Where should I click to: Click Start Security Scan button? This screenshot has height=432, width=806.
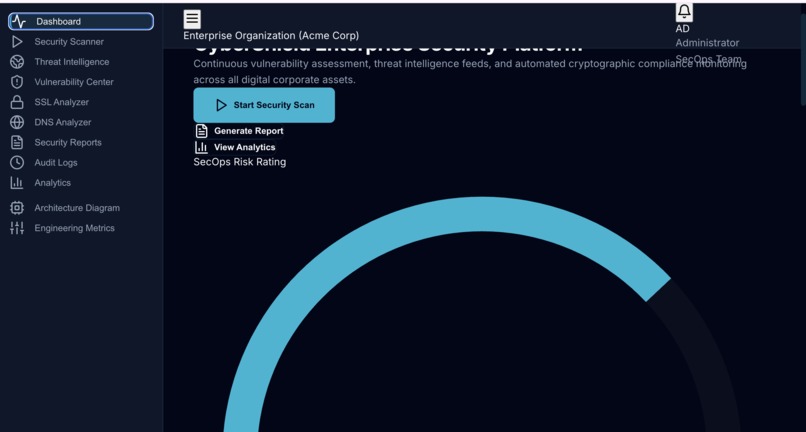(264, 105)
